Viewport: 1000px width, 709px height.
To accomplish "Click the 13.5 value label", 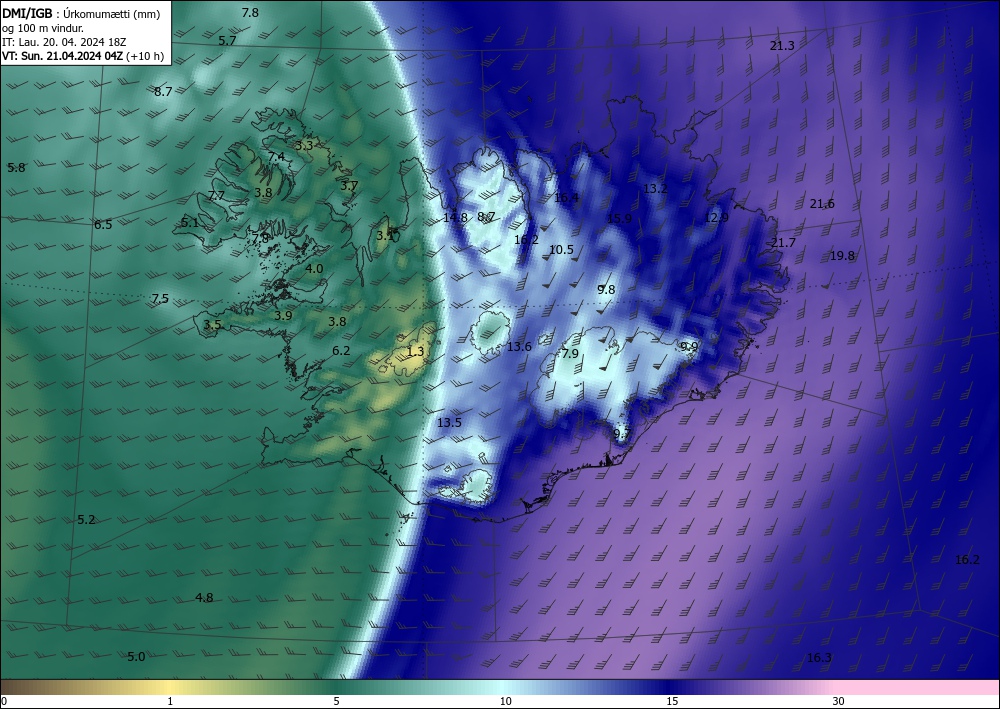I will (x=449, y=423).
